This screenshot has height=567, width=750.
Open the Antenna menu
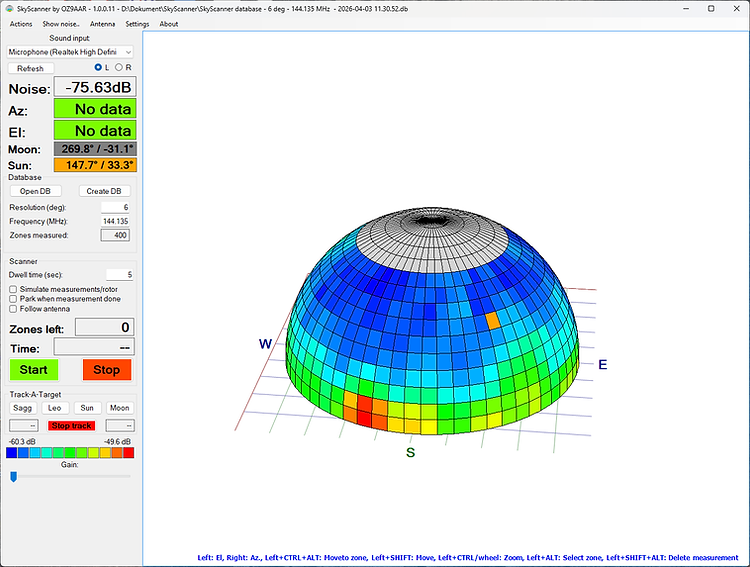tap(102, 23)
